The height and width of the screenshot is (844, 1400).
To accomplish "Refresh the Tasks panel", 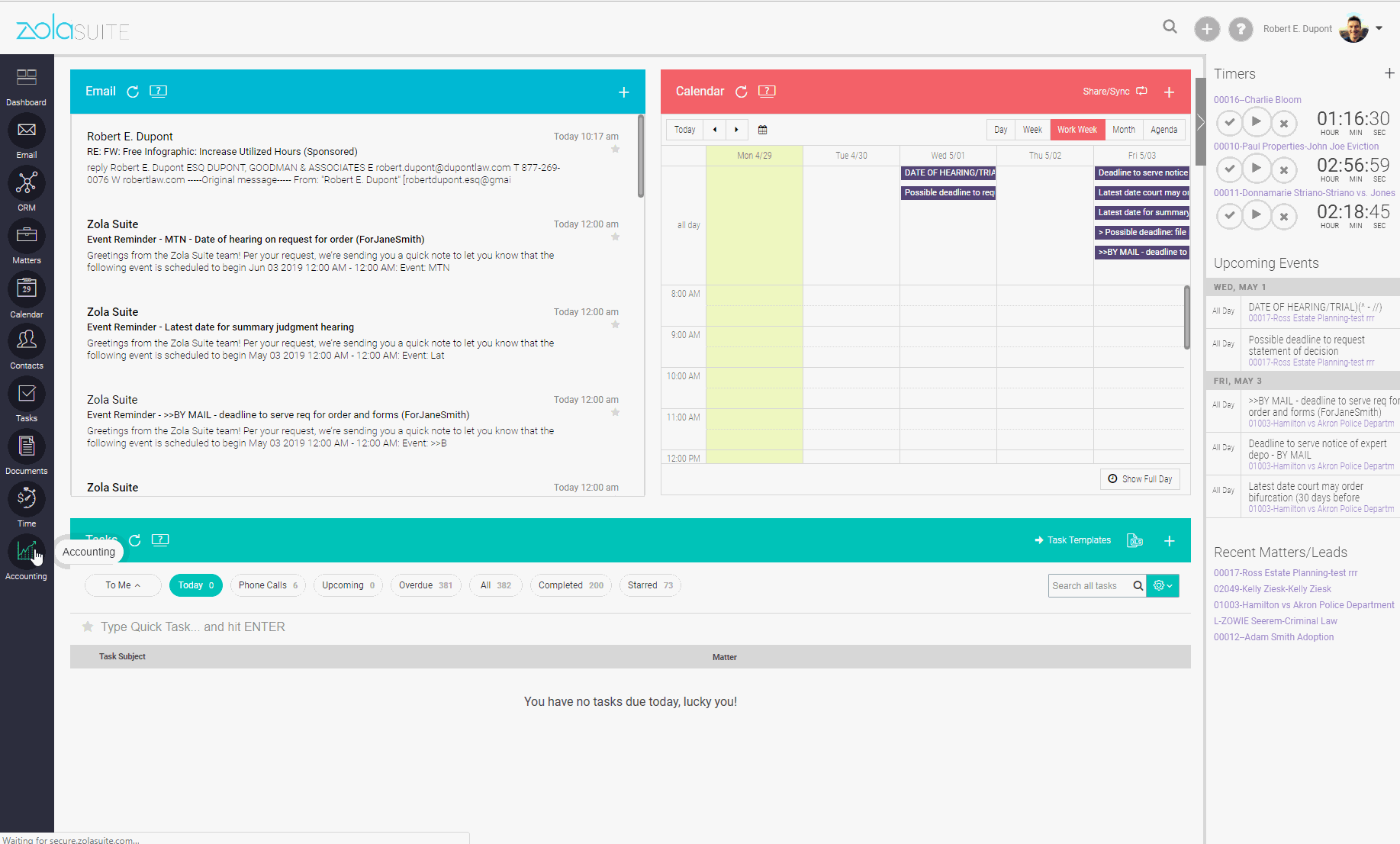I will point(135,540).
